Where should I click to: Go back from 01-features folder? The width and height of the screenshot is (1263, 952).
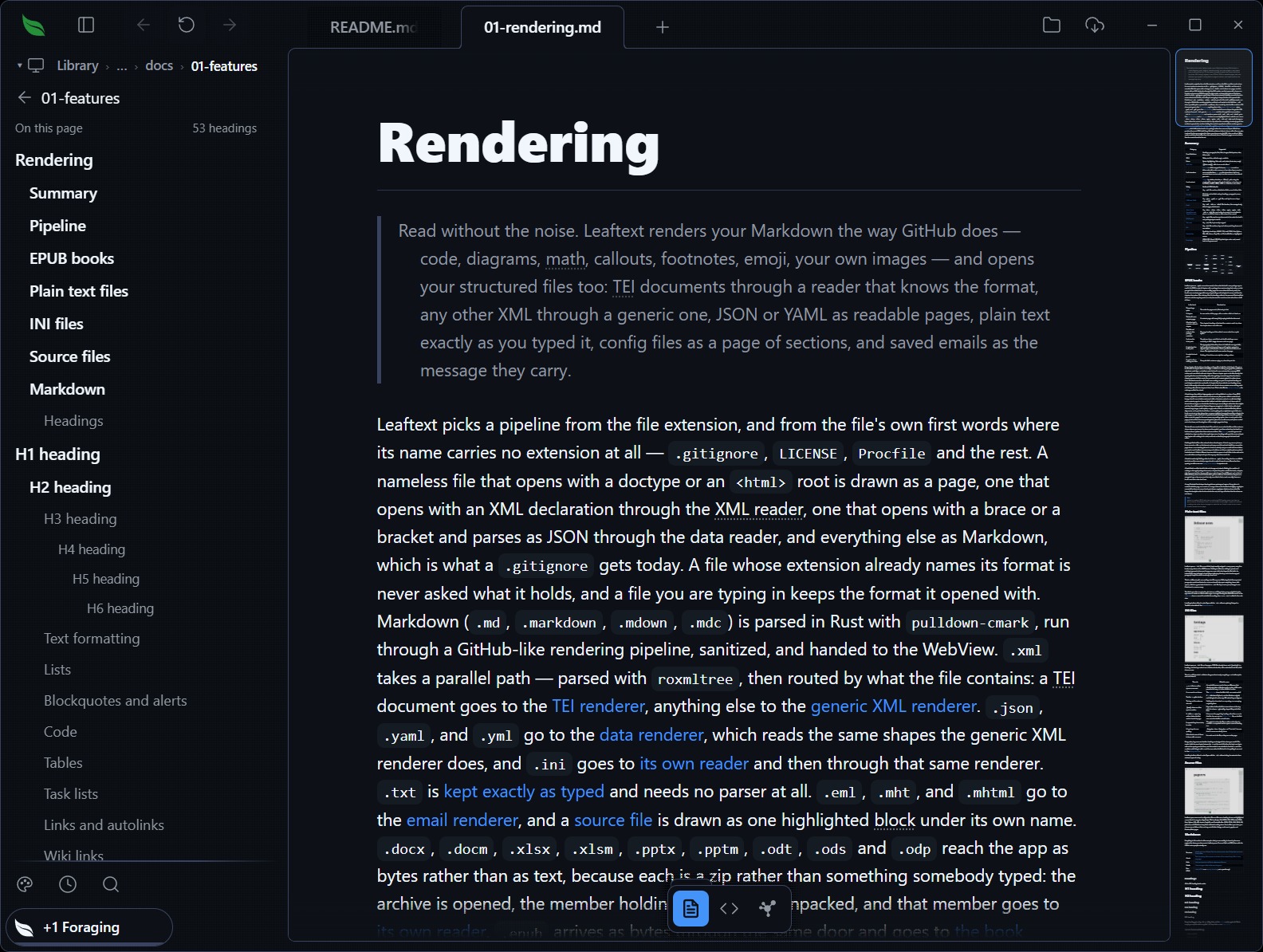(24, 97)
